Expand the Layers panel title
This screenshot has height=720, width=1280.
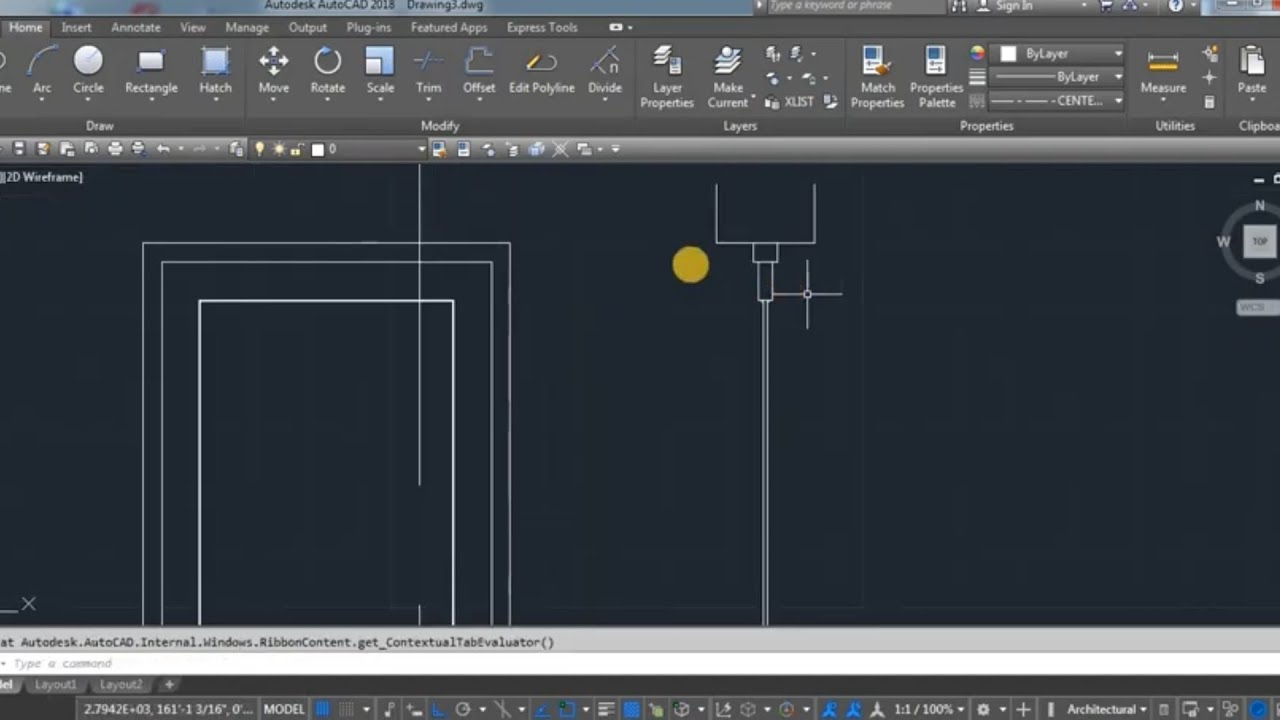click(740, 126)
